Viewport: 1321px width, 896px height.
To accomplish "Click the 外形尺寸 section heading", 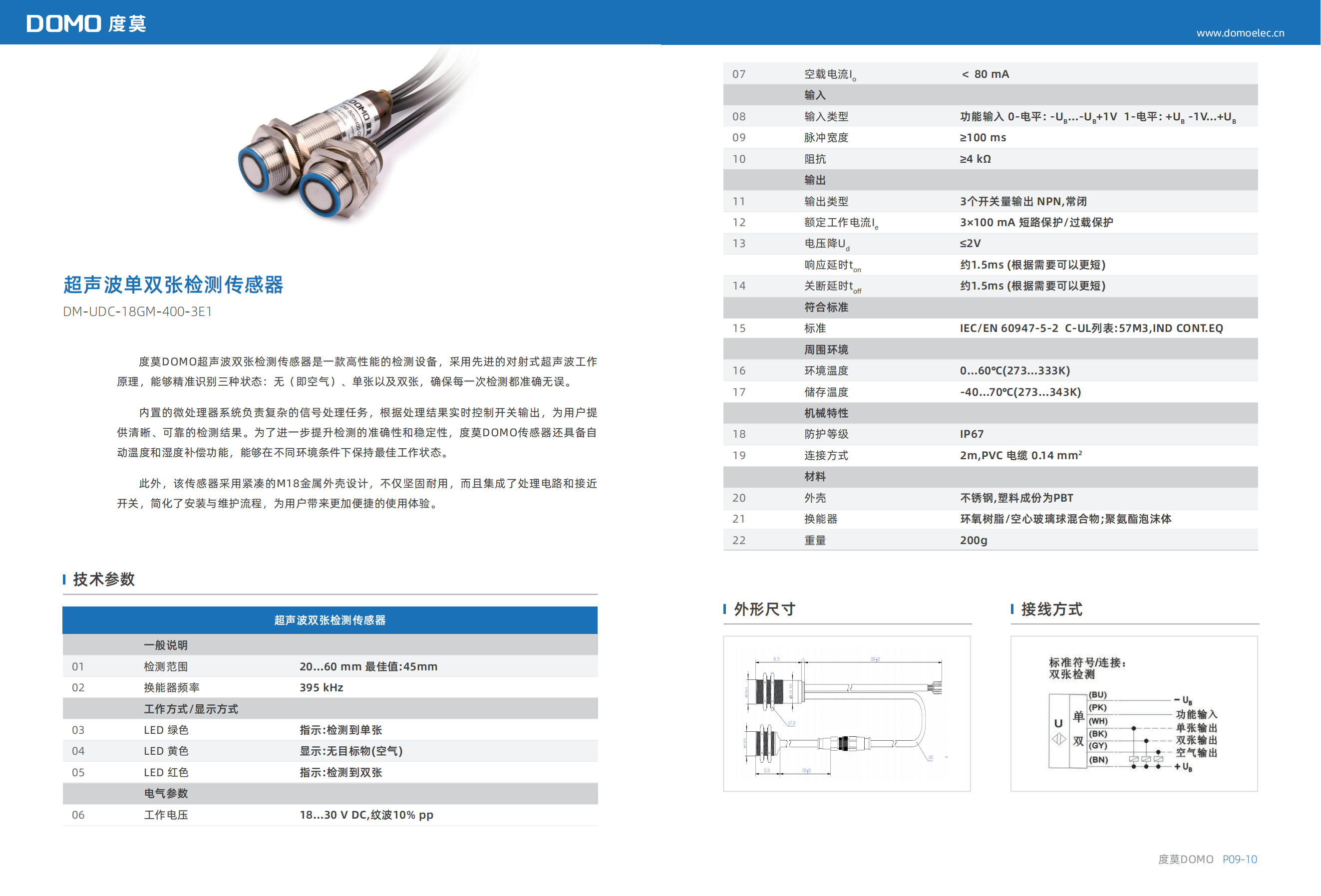I will click(x=764, y=609).
